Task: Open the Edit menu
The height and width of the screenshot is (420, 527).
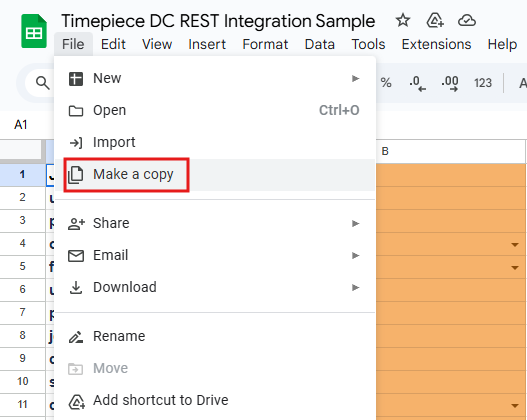Action: [x=113, y=44]
